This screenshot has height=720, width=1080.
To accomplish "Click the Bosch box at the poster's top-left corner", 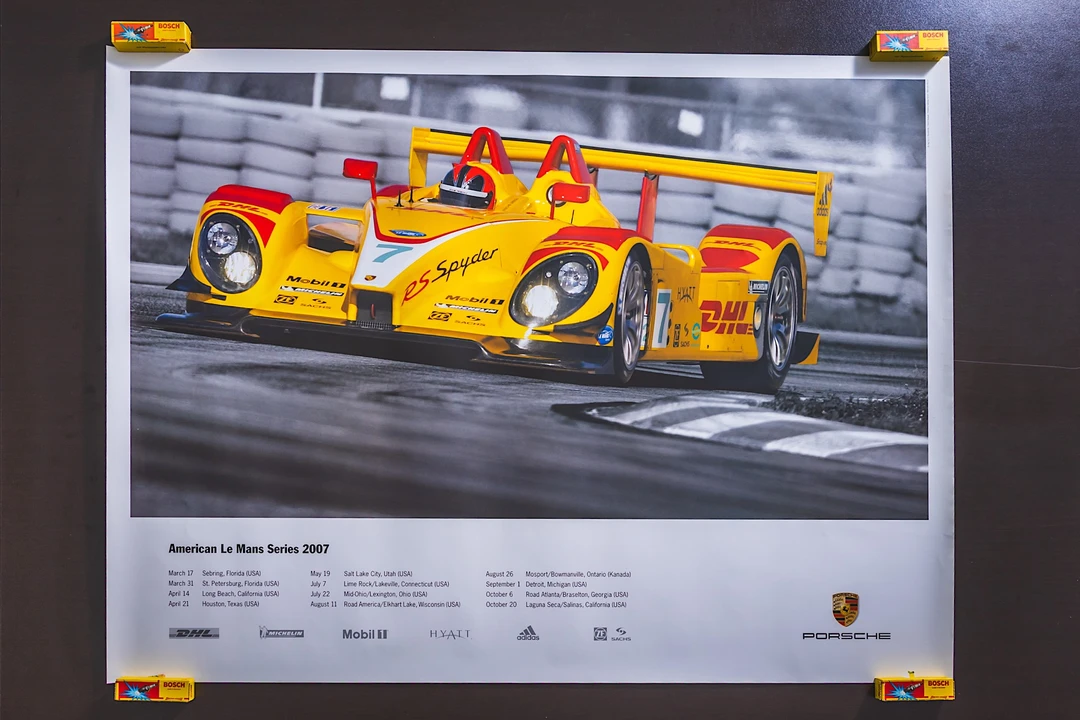I will pos(151,37).
